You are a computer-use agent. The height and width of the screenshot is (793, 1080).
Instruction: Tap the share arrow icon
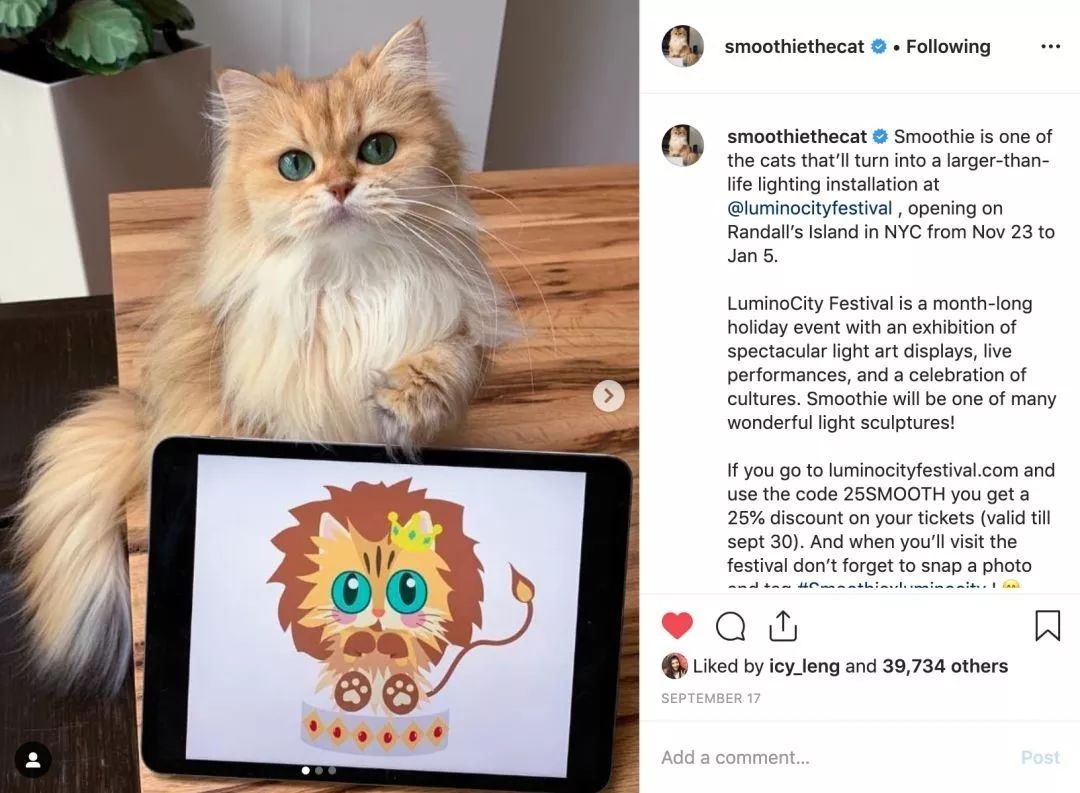click(782, 626)
